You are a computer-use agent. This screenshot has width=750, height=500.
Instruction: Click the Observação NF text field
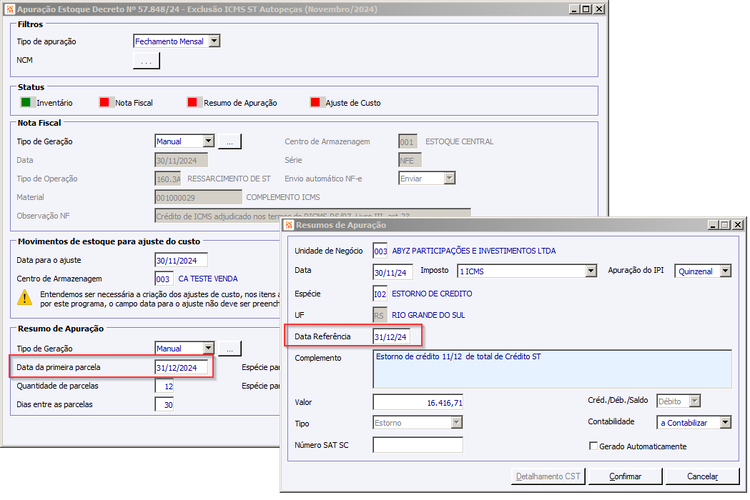313,216
